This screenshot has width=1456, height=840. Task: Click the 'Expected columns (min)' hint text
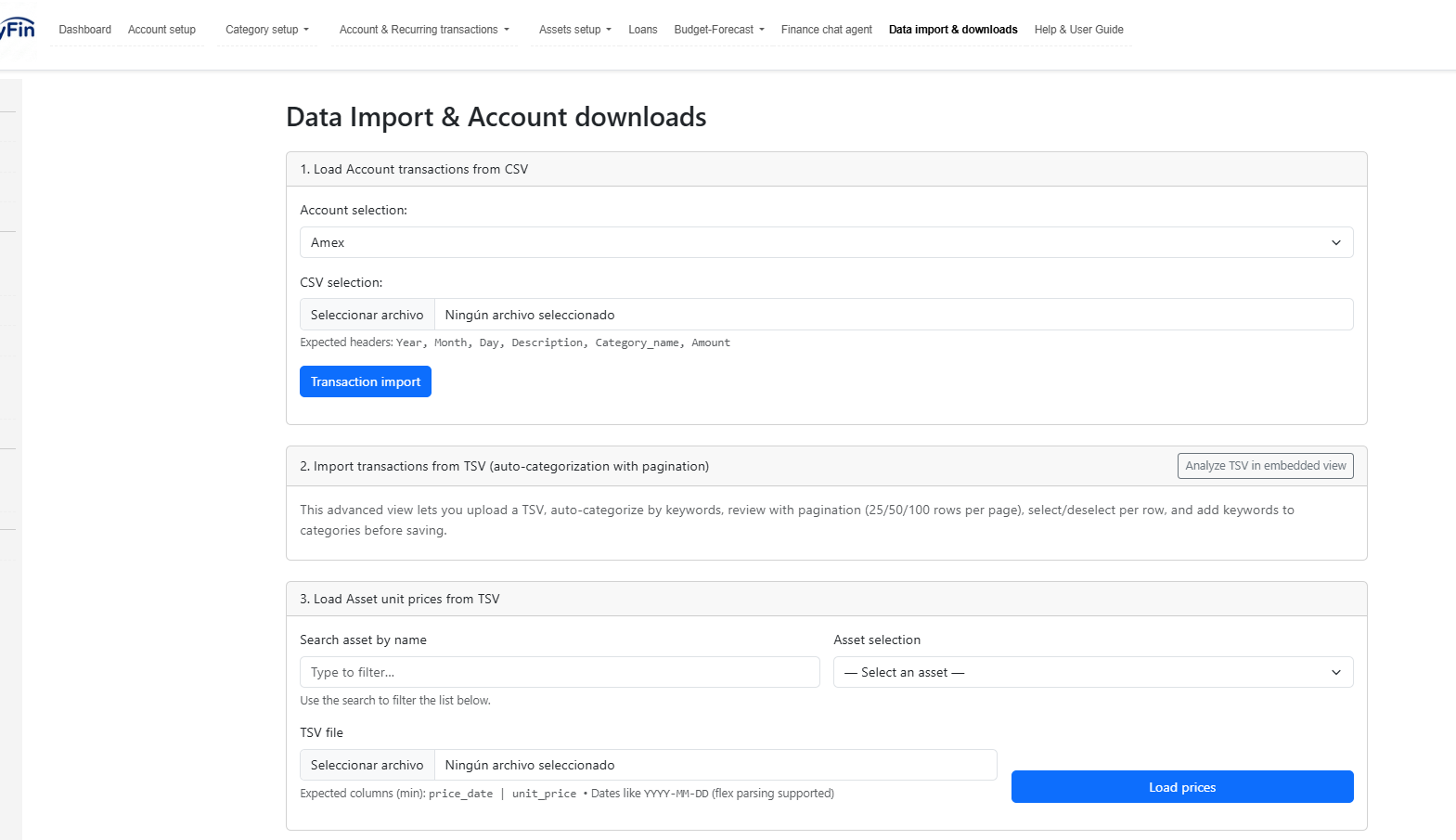pos(567,794)
